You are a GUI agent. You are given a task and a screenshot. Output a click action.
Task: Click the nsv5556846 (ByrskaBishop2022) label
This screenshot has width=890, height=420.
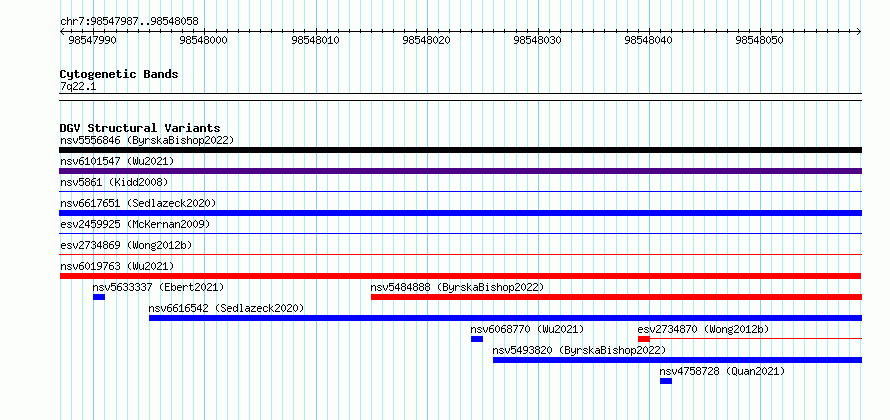147,140
